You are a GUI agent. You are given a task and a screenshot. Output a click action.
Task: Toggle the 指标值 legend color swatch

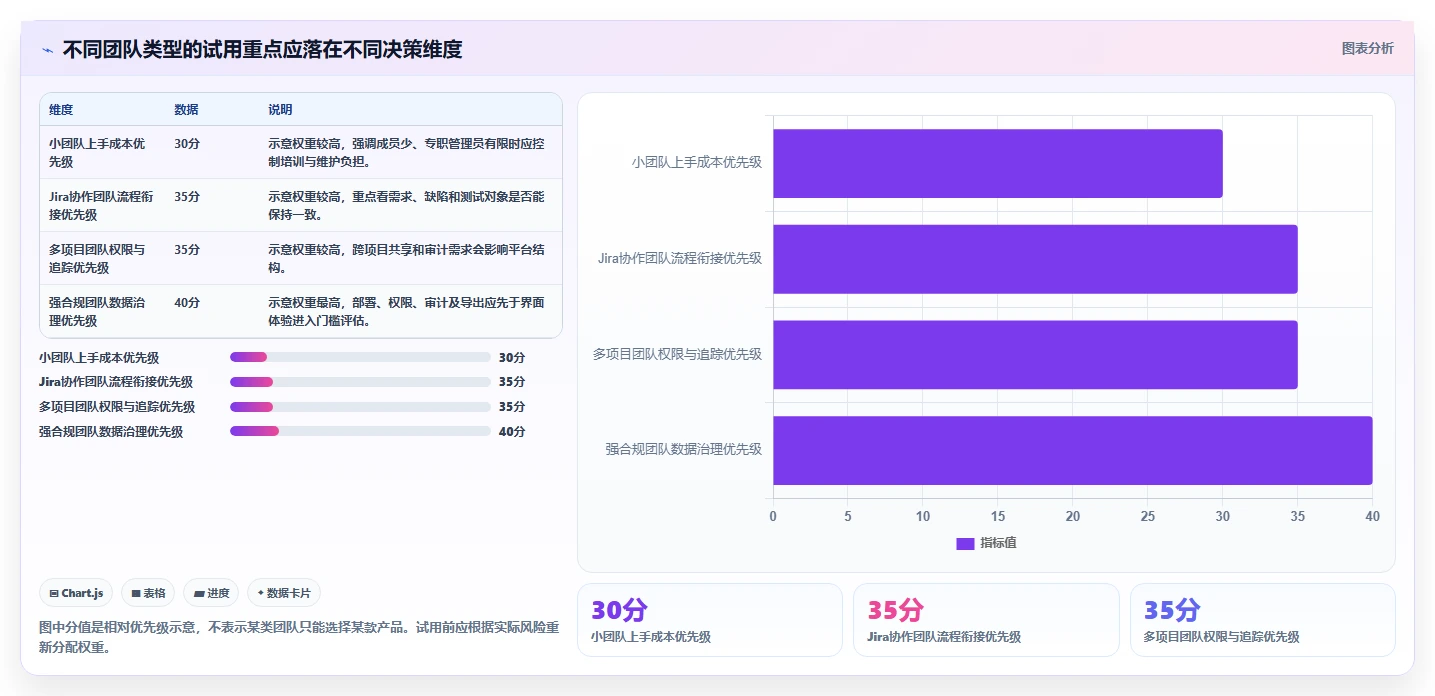(965, 543)
